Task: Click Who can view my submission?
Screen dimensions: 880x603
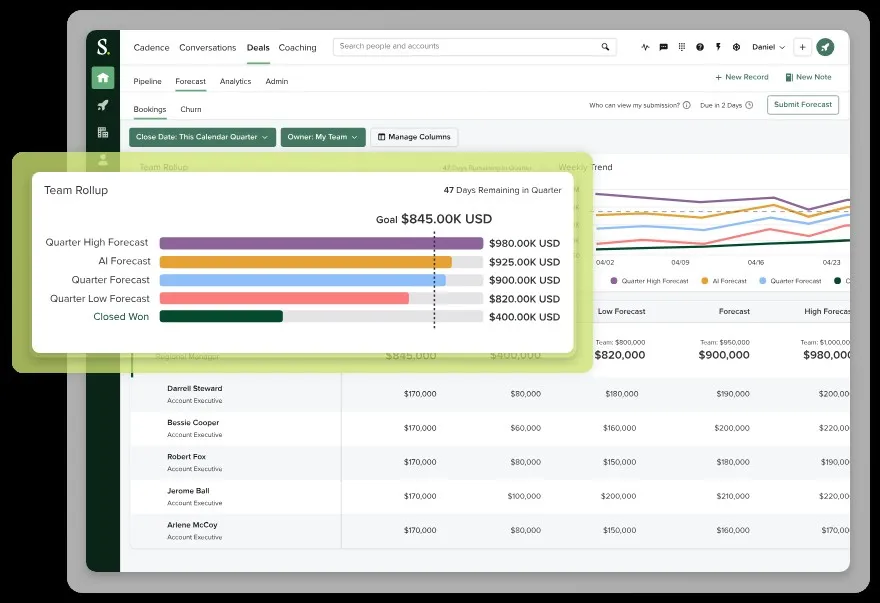Action: click(634, 106)
